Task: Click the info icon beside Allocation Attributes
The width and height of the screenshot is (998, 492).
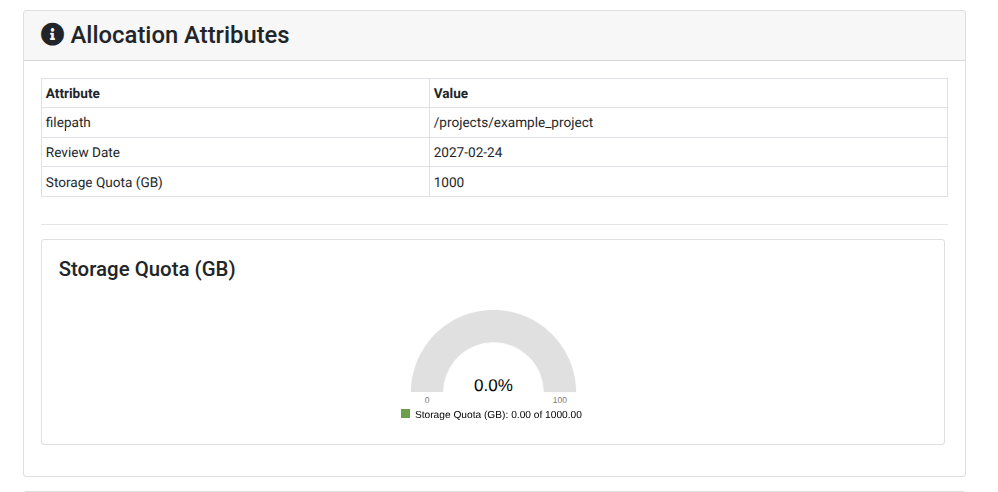Action: (52, 35)
